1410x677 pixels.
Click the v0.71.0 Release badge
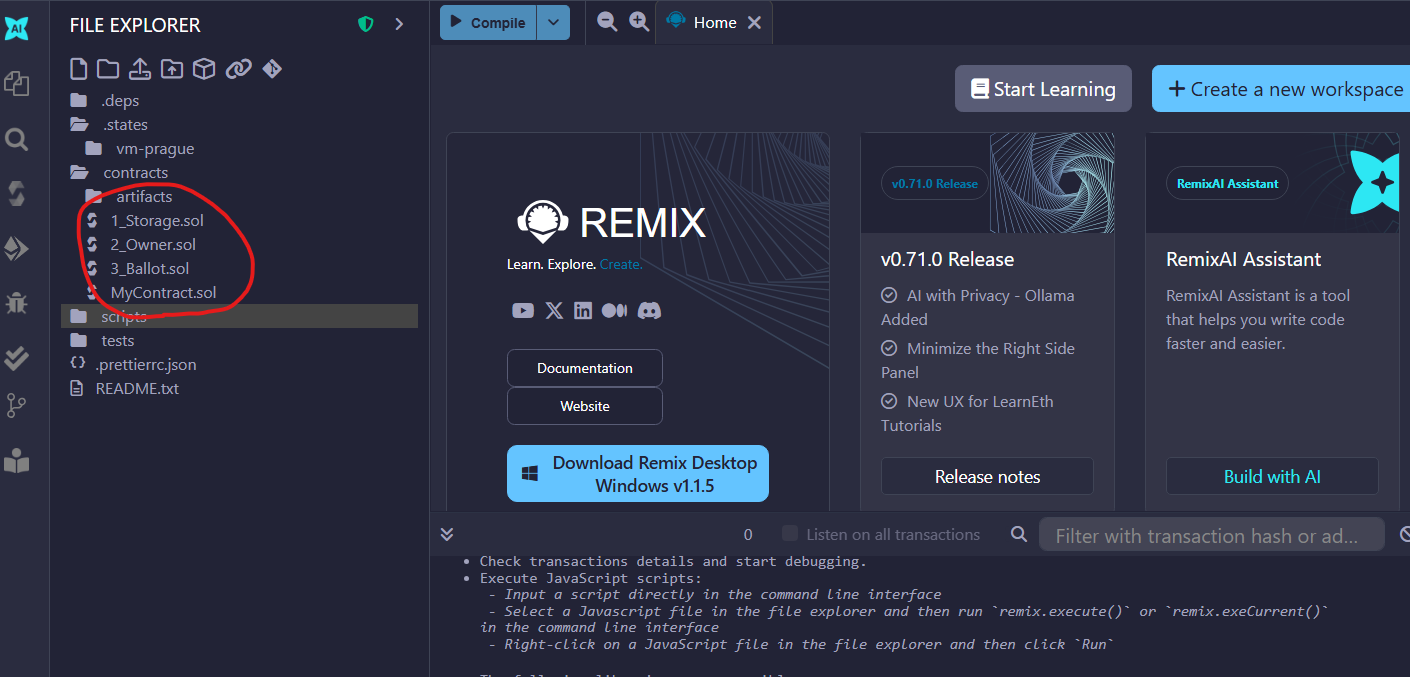tap(935, 184)
